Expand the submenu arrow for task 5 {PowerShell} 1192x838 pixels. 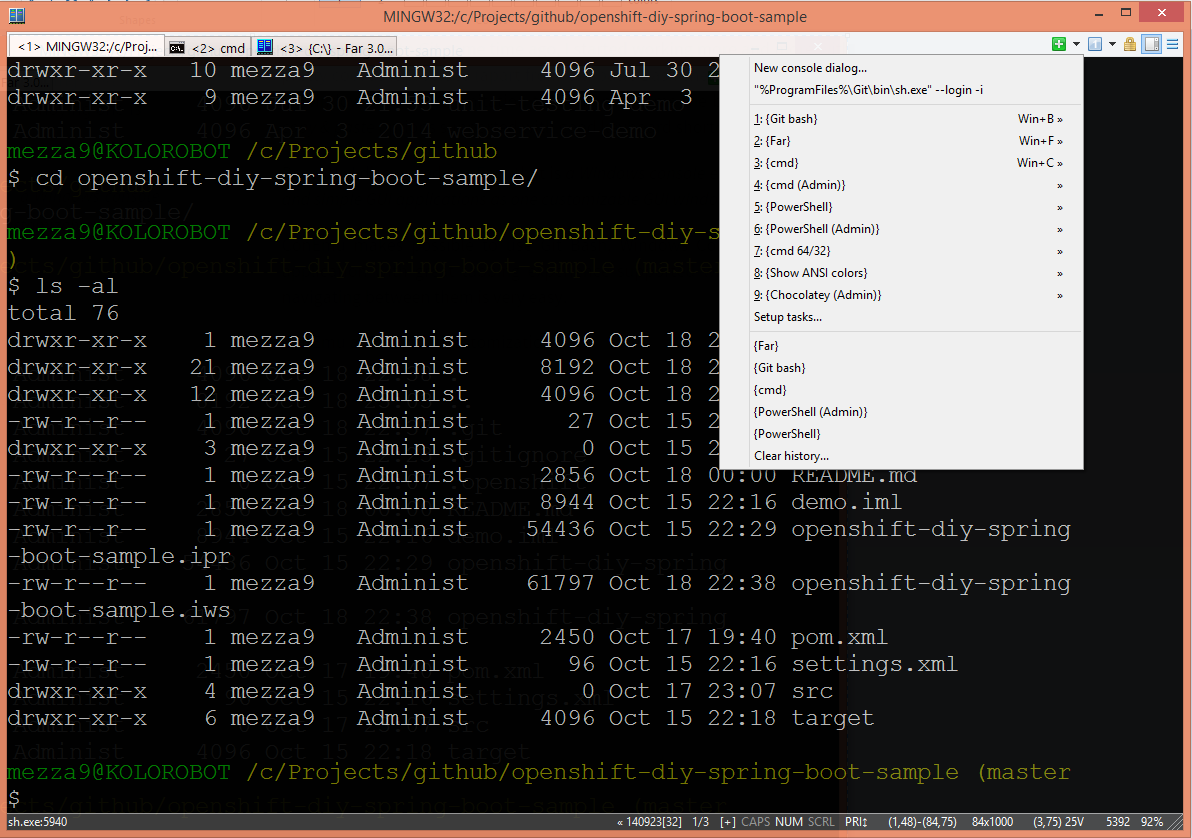(x=1060, y=208)
